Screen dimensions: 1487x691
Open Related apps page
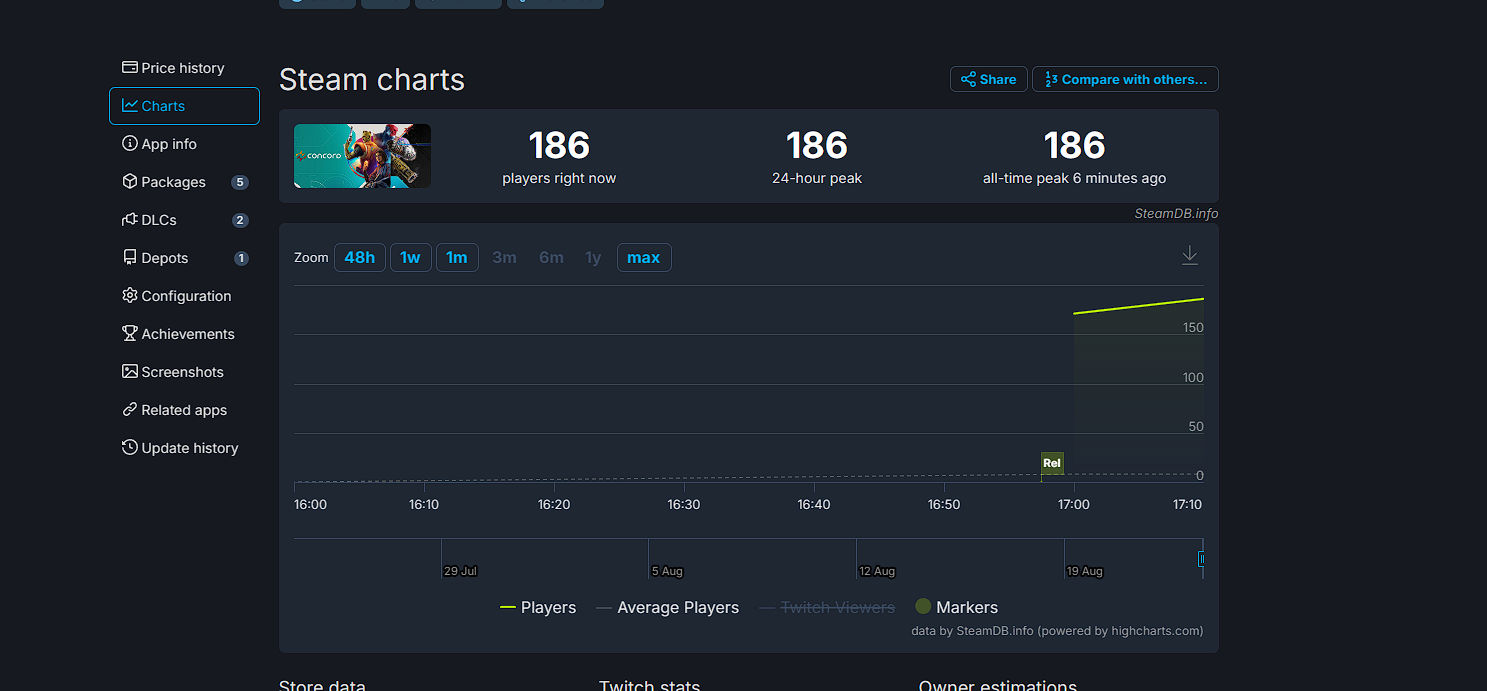click(184, 410)
